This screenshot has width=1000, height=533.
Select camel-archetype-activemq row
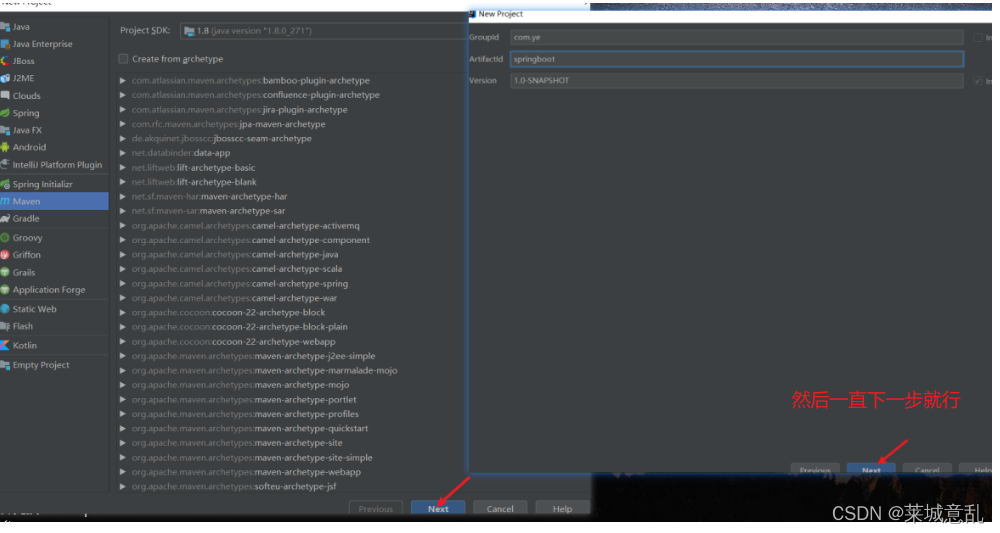[x=246, y=226]
